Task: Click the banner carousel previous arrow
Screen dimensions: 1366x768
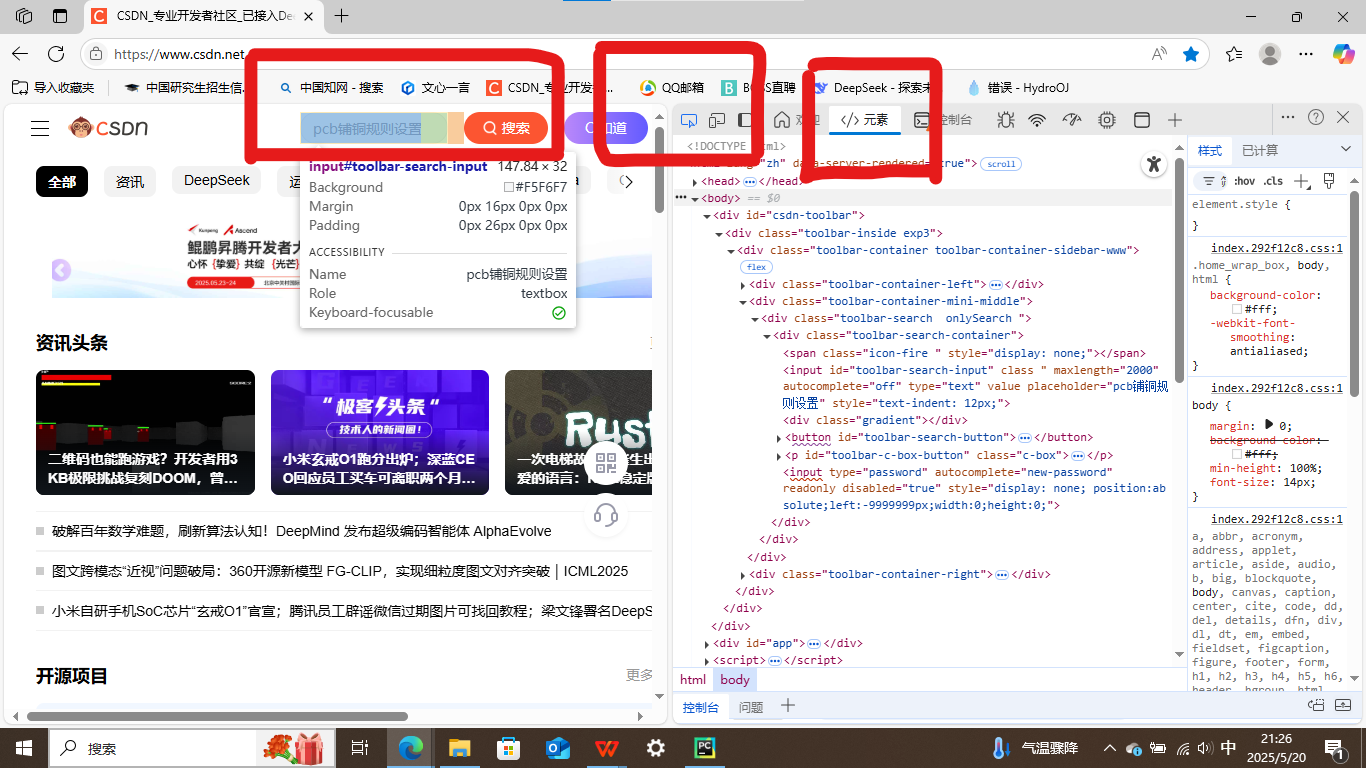Action: point(60,270)
